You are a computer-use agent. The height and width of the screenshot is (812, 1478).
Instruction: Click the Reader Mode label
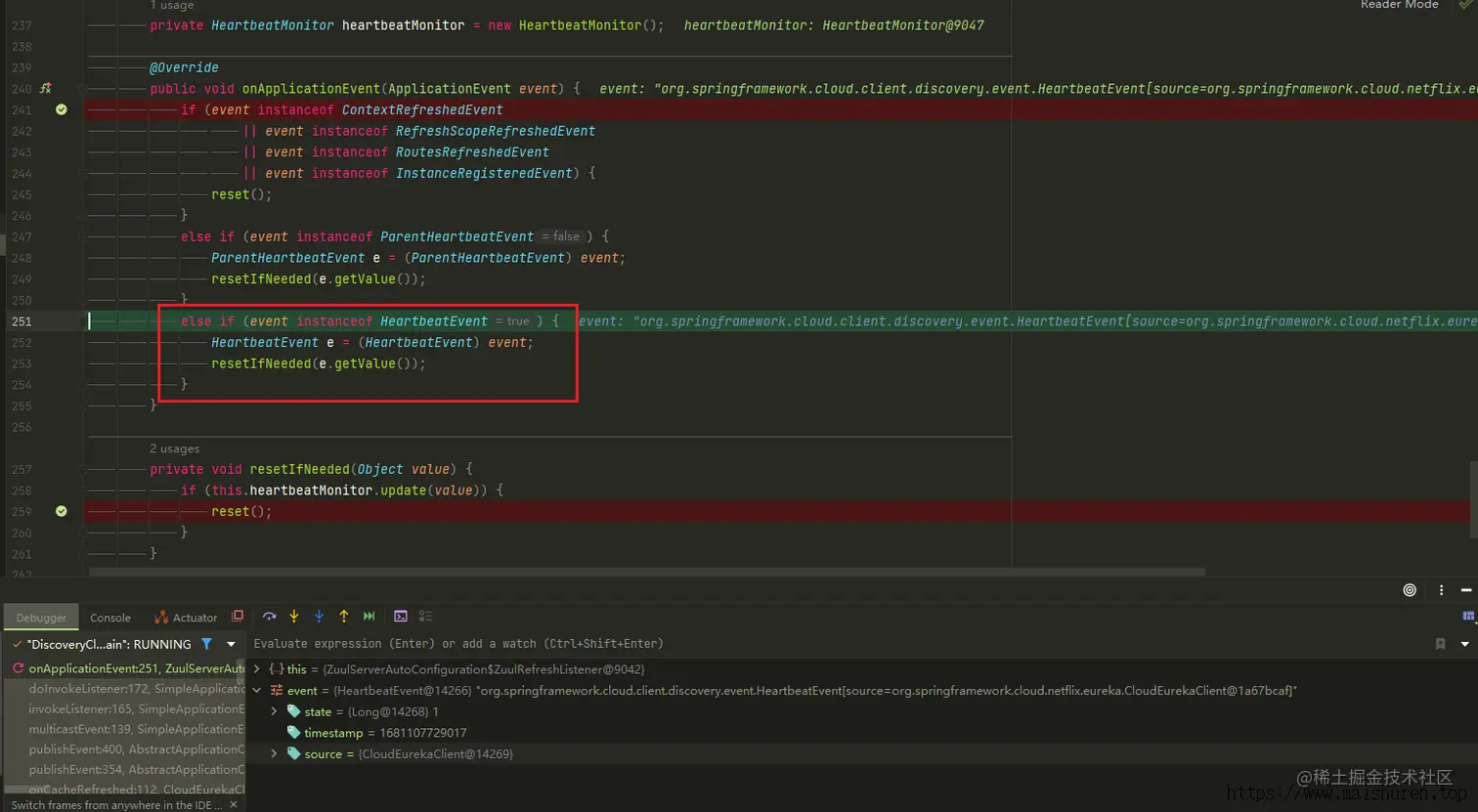pos(1399,5)
